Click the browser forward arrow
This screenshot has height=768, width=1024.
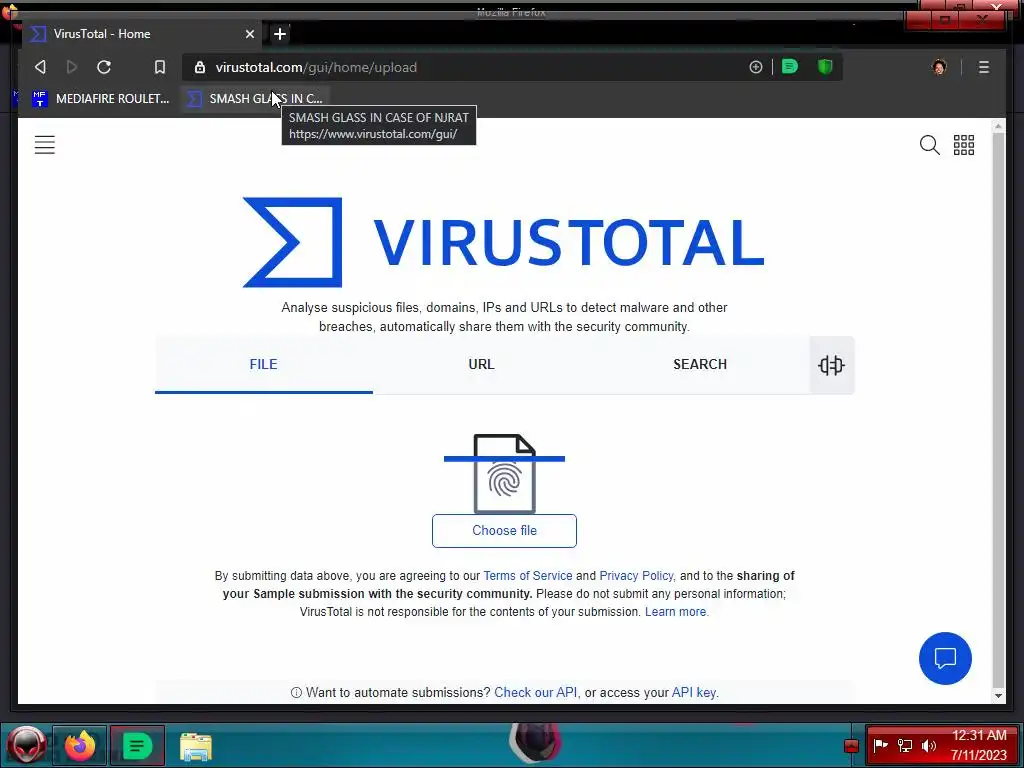pos(72,67)
